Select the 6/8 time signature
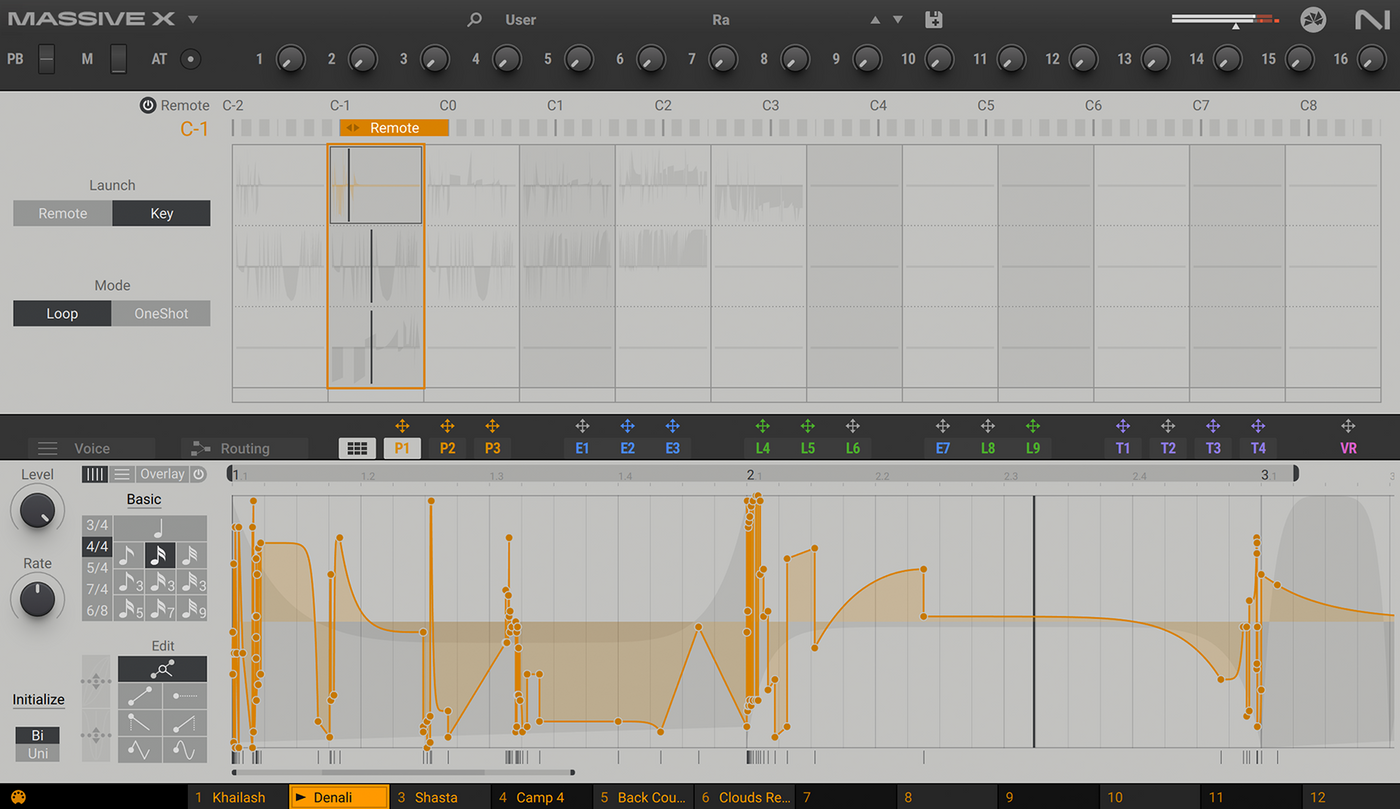The height and width of the screenshot is (809, 1400). [x=97, y=610]
